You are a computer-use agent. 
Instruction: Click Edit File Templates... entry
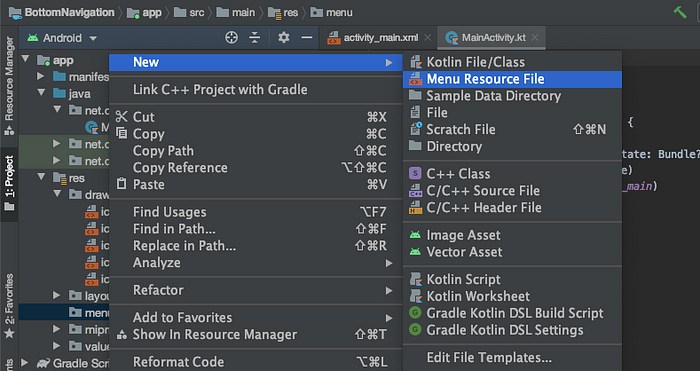point(489,358)
